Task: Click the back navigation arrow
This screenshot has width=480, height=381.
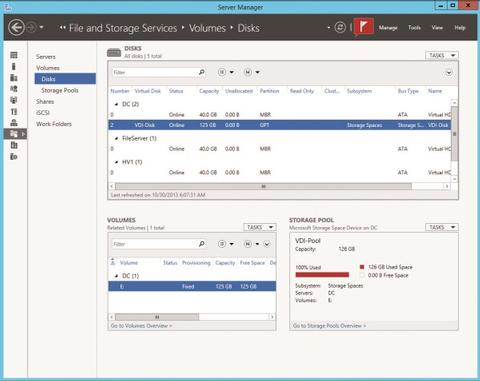Action: click(16, 27)
